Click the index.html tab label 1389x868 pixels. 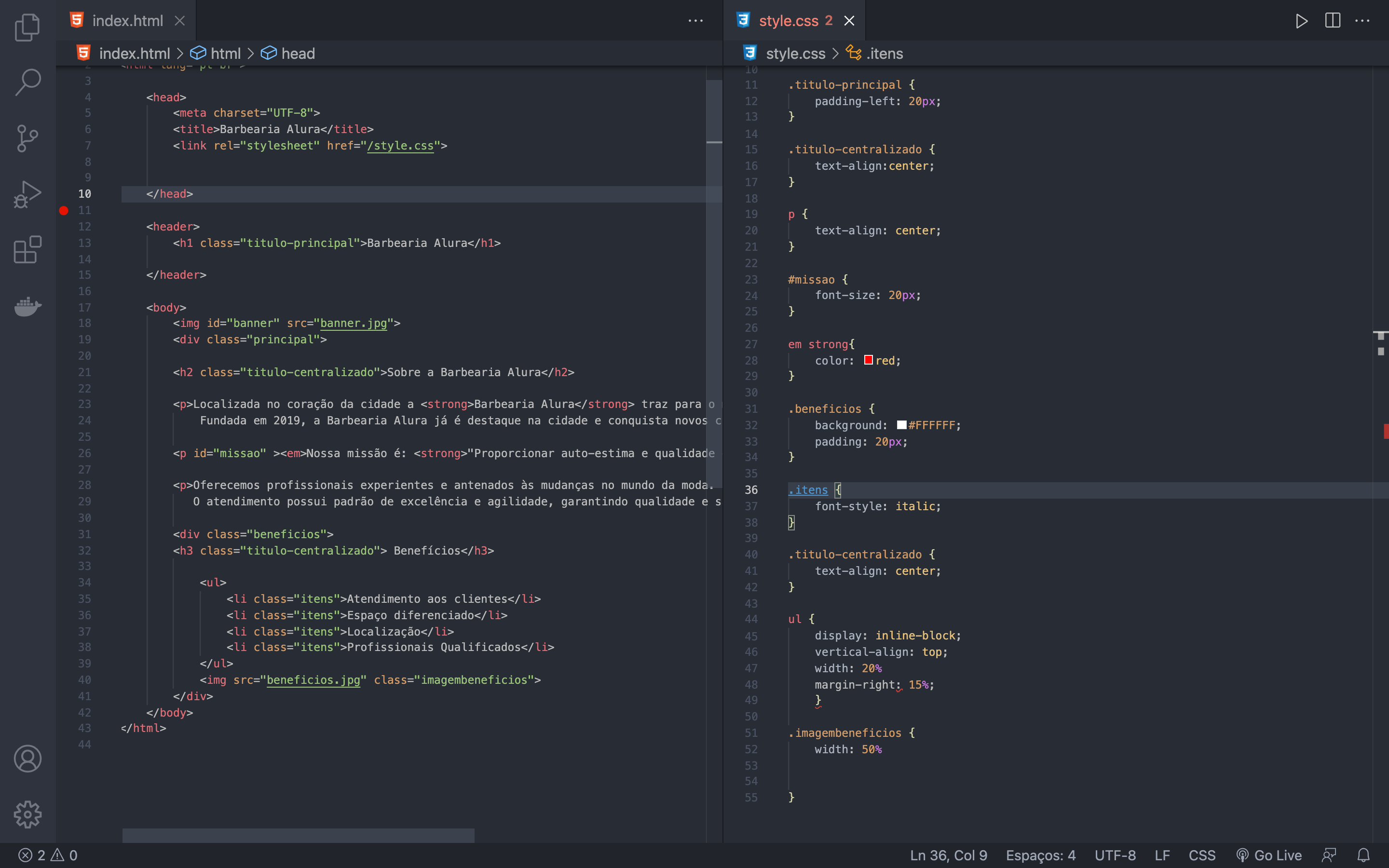(127, 20)
